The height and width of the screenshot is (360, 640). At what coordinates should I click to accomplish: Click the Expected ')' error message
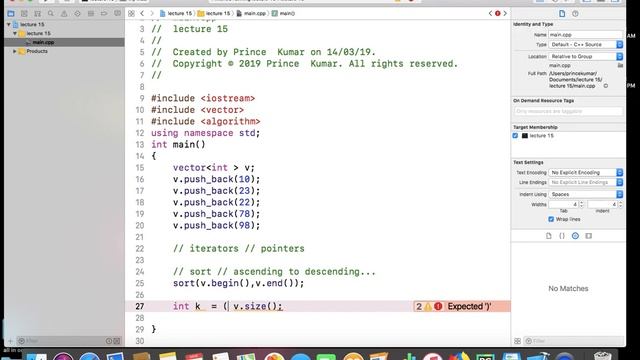pyautogui.click(x=469, y=306)
